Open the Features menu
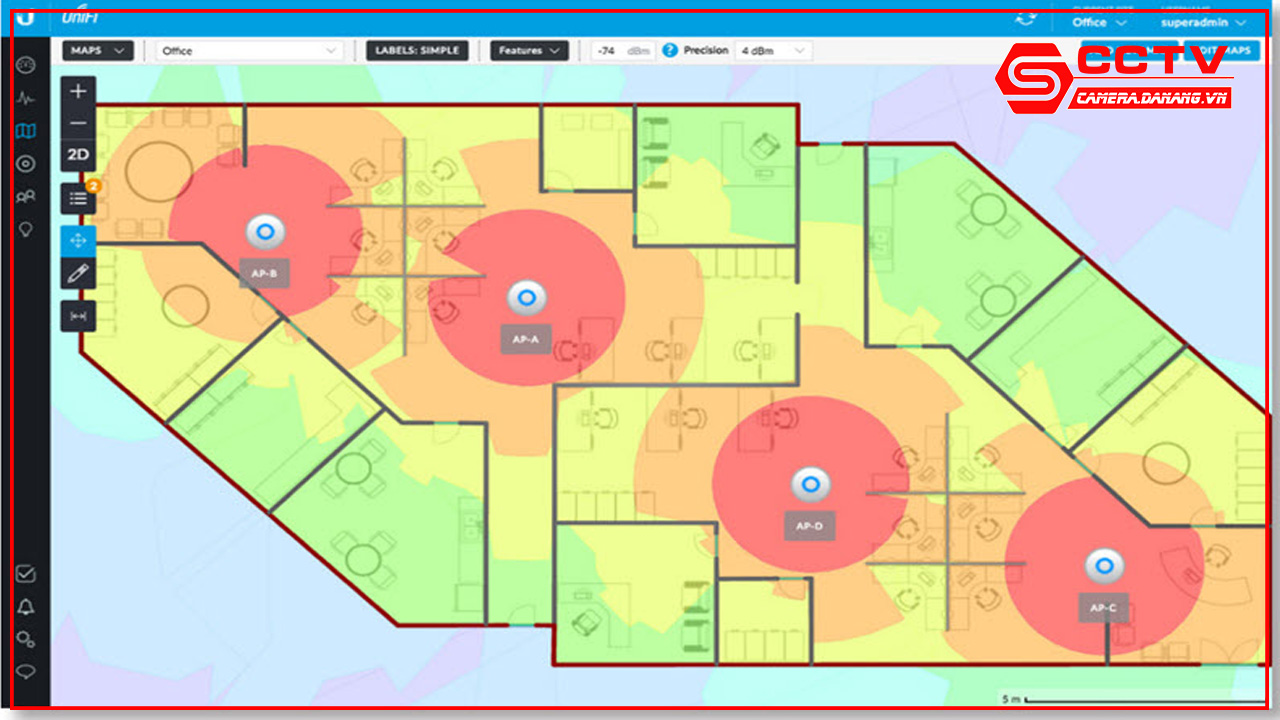Screen dimensions: 1280x720 [529, 50]
